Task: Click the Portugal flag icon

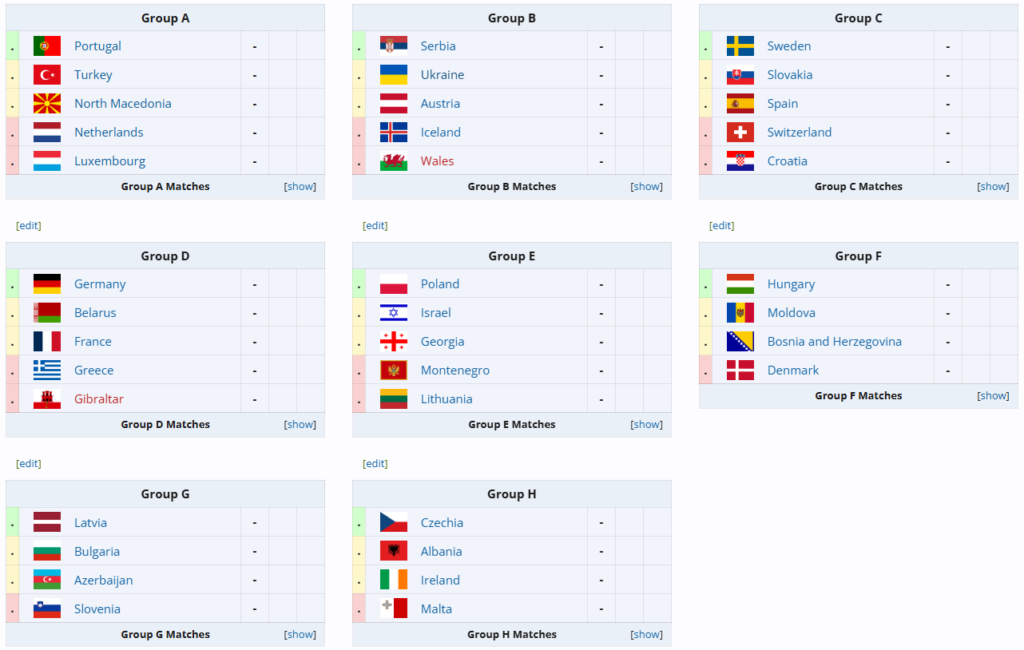Action: click(47, 46)
